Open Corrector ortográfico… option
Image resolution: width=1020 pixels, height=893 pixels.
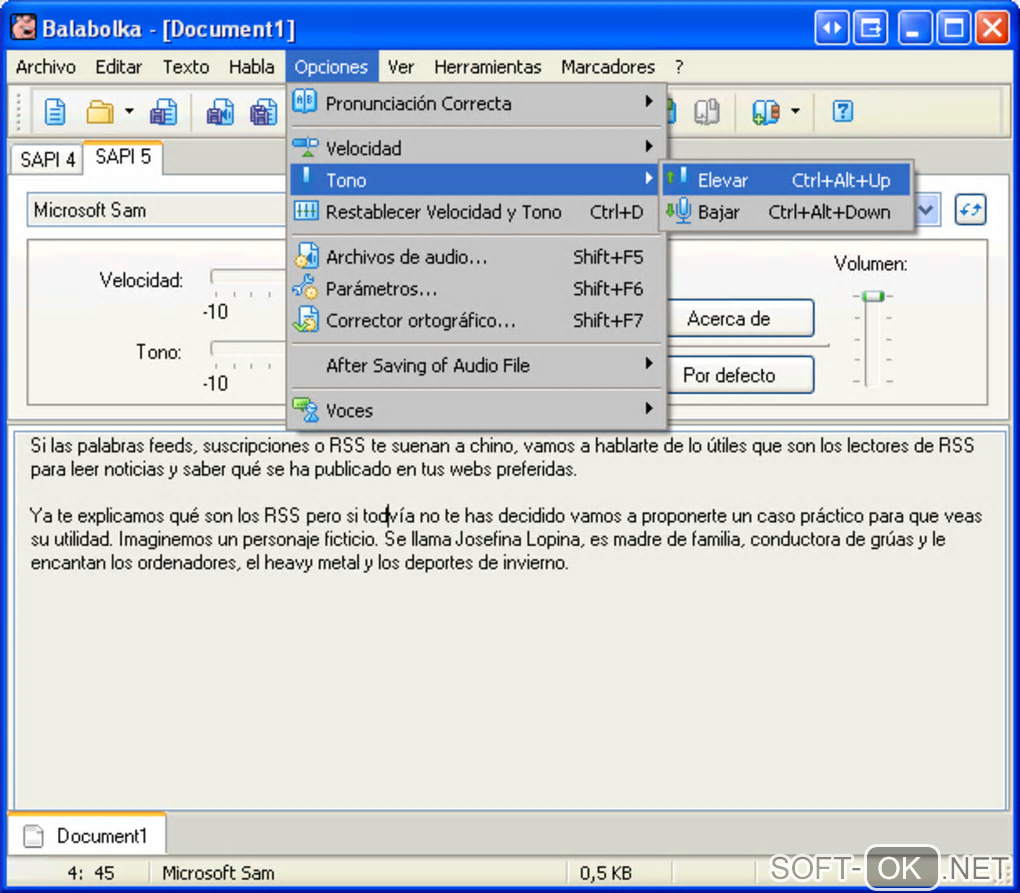(474, 320)
